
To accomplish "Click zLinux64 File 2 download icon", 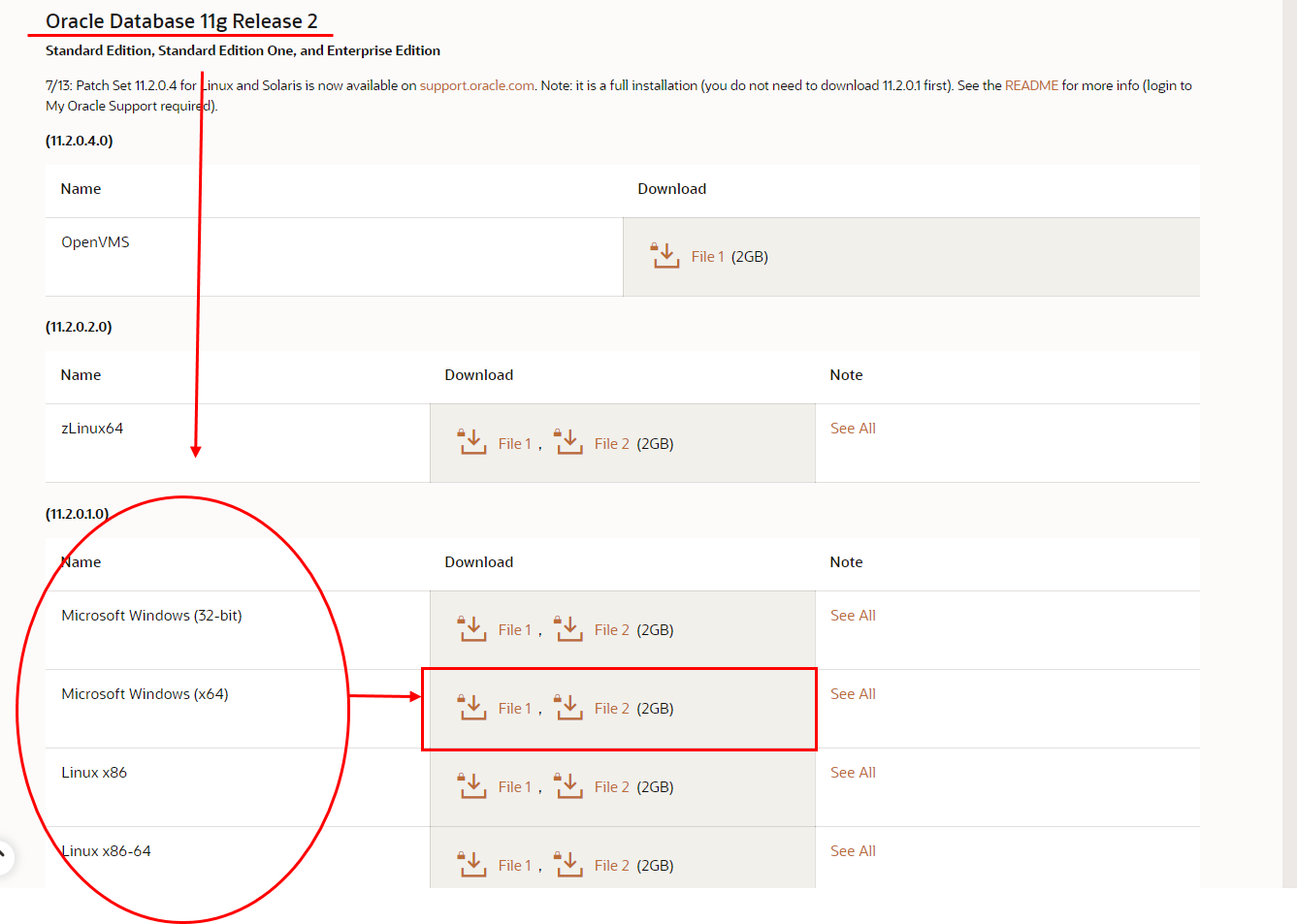I will coord(568,442).
